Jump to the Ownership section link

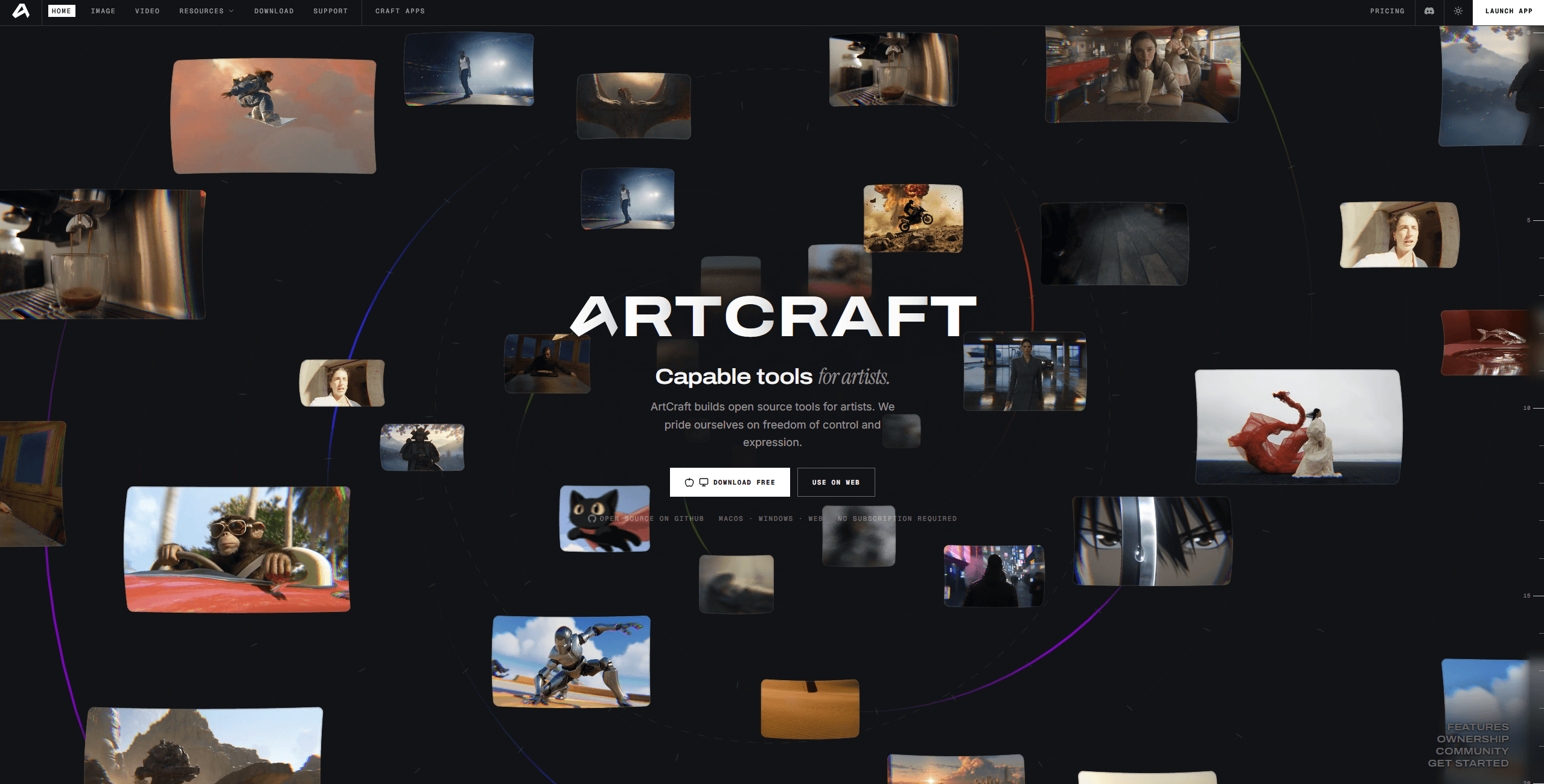(x=1473, y=739)
